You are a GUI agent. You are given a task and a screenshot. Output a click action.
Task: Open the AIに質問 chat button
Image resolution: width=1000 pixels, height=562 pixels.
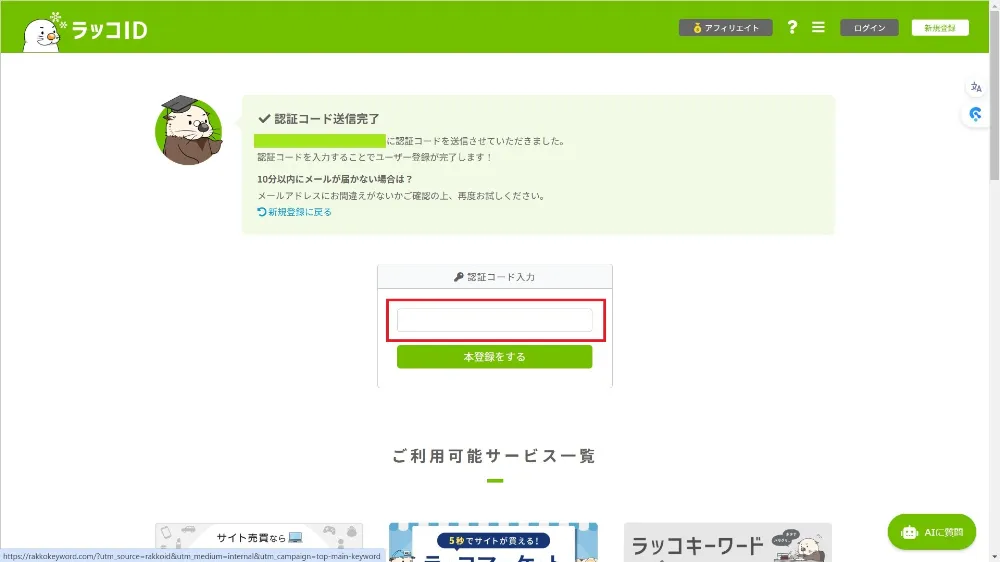point(931,532)
